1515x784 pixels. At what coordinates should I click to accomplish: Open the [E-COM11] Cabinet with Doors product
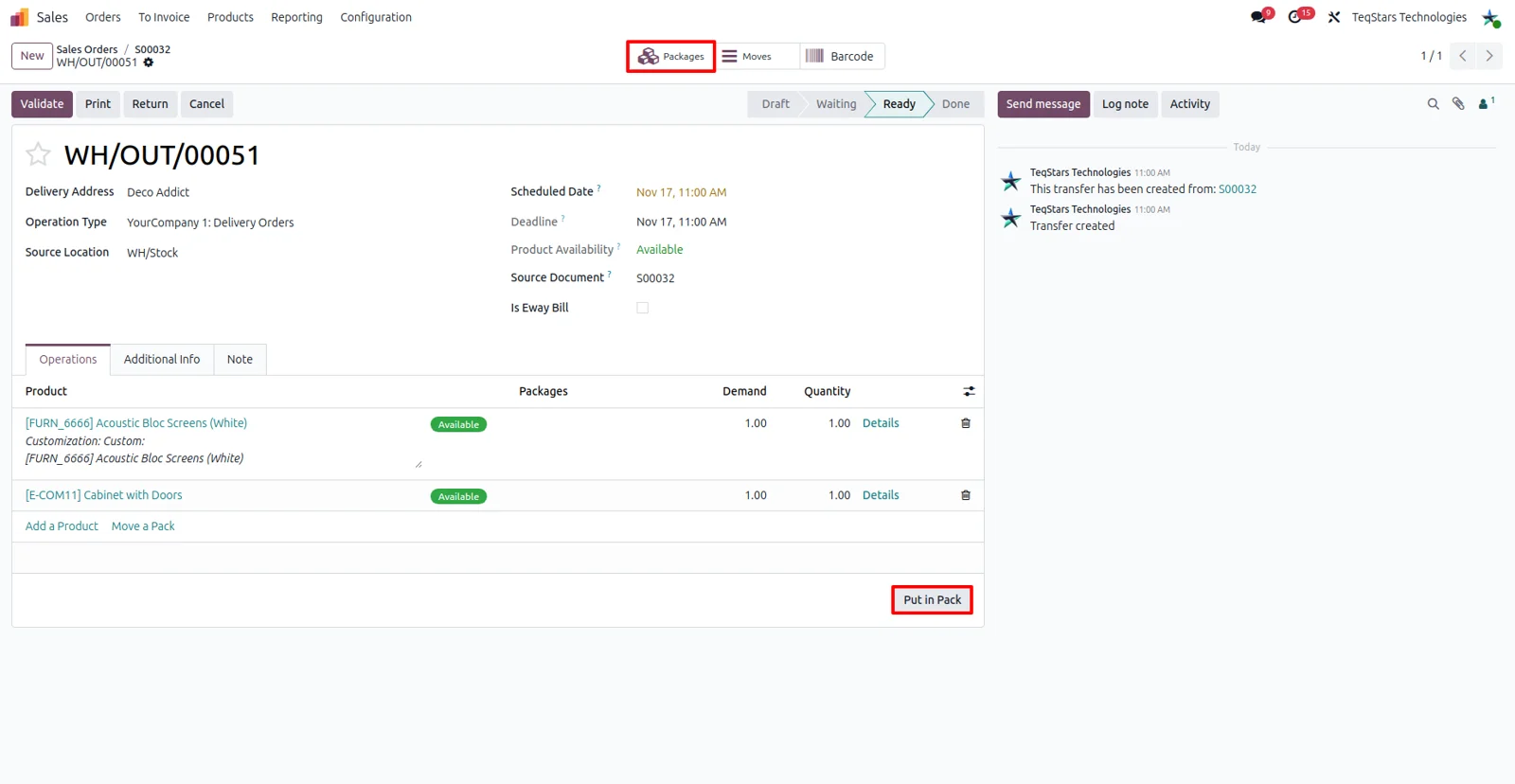coord(104,495)
